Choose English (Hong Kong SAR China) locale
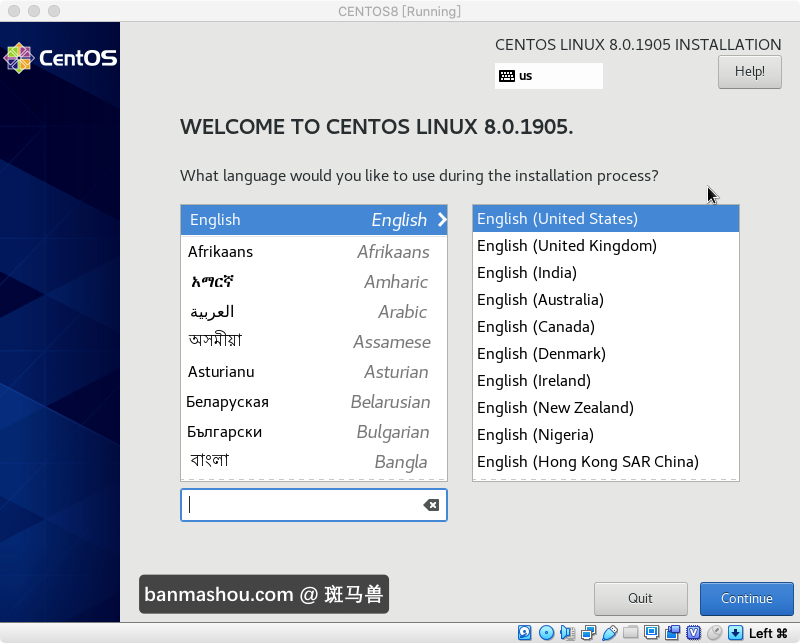 [606, 462]
